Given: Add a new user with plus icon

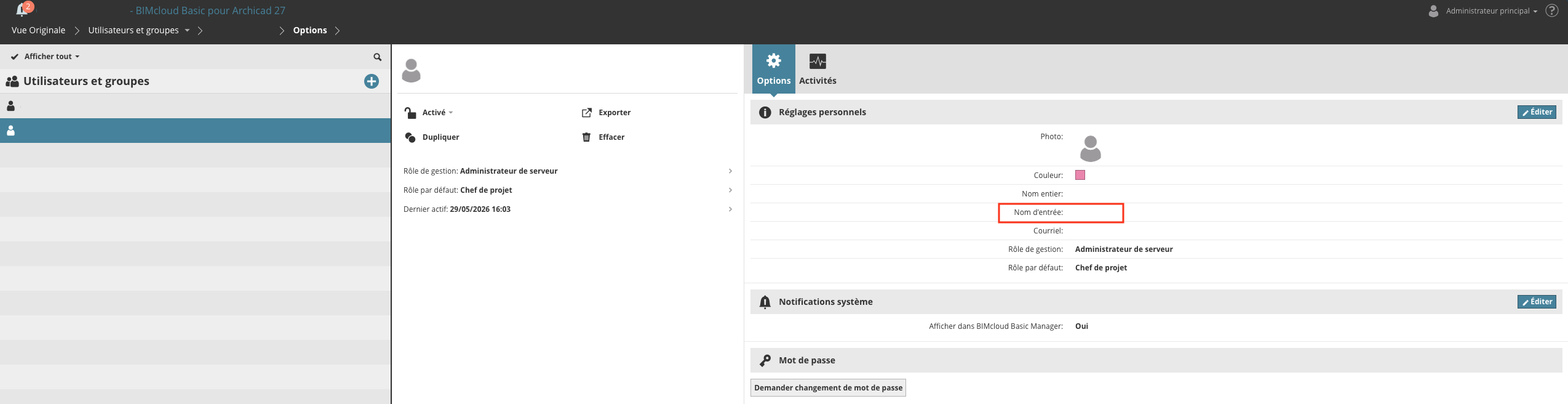Looking at the screenshot, I should pyautogui.click(x=372, y=81).
